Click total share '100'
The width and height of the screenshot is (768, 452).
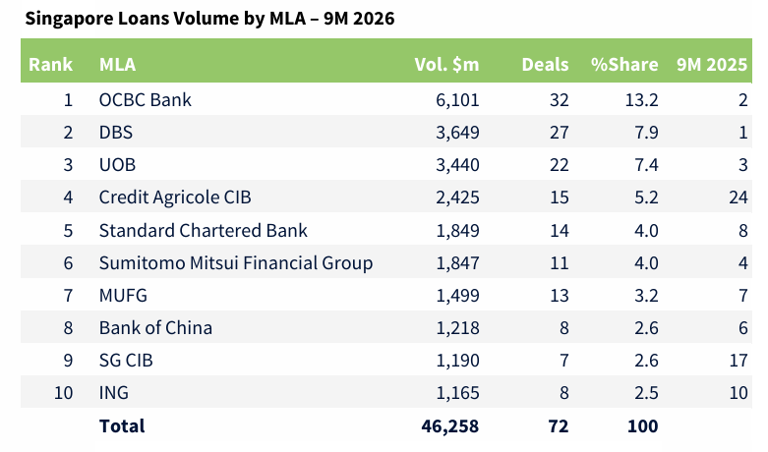[x=643, y=426]
